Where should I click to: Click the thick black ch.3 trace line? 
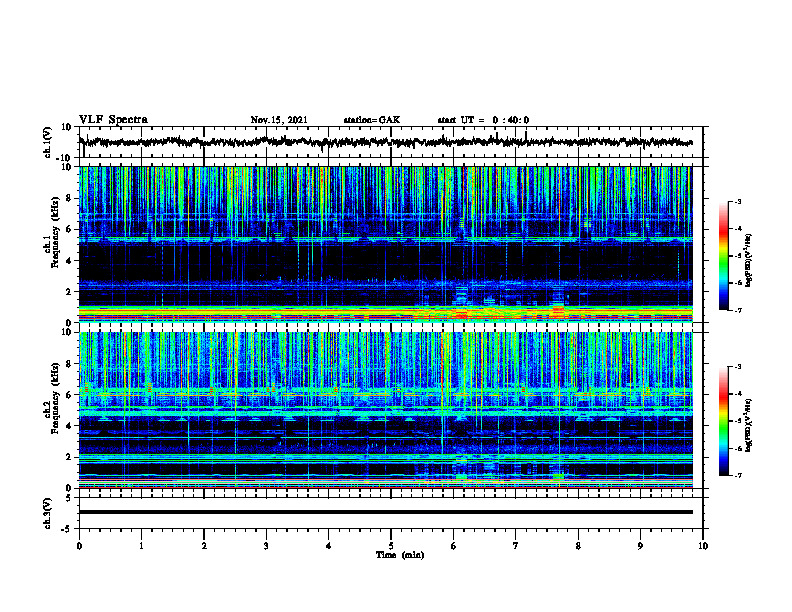pyautogui.click(x=385, y=512)
